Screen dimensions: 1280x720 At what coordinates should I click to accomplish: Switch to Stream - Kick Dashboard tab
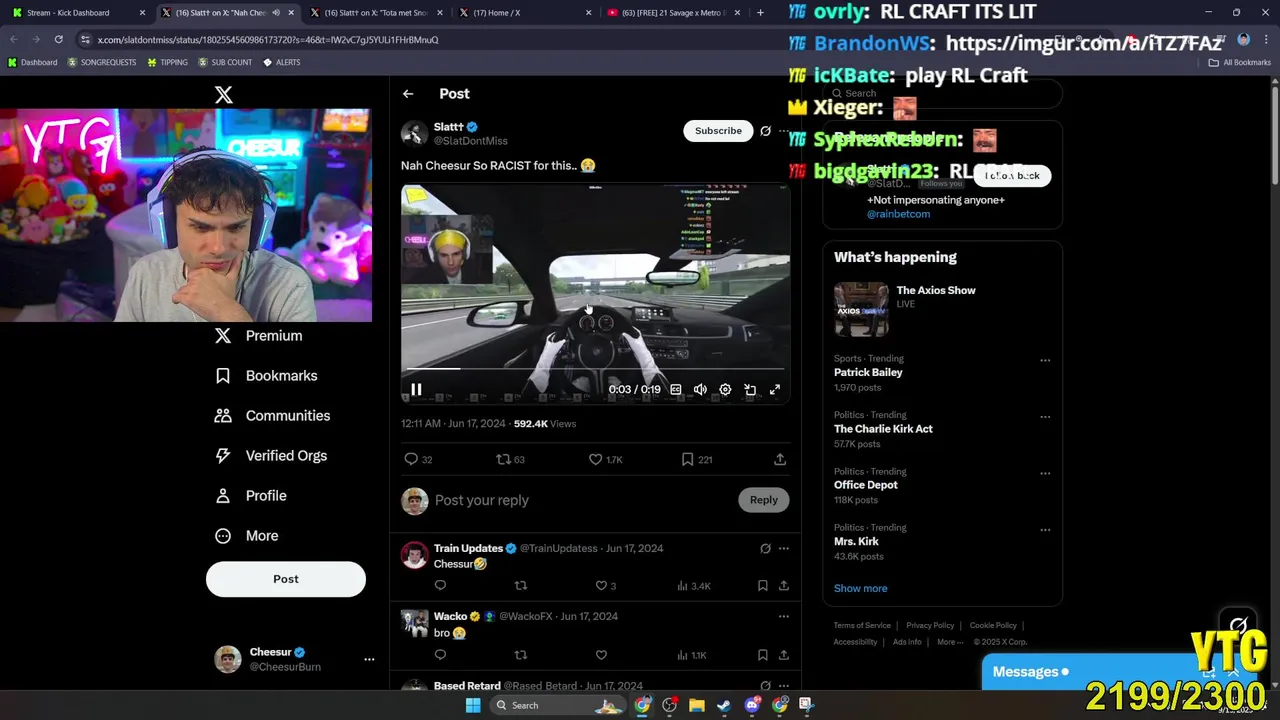(78, 13)
